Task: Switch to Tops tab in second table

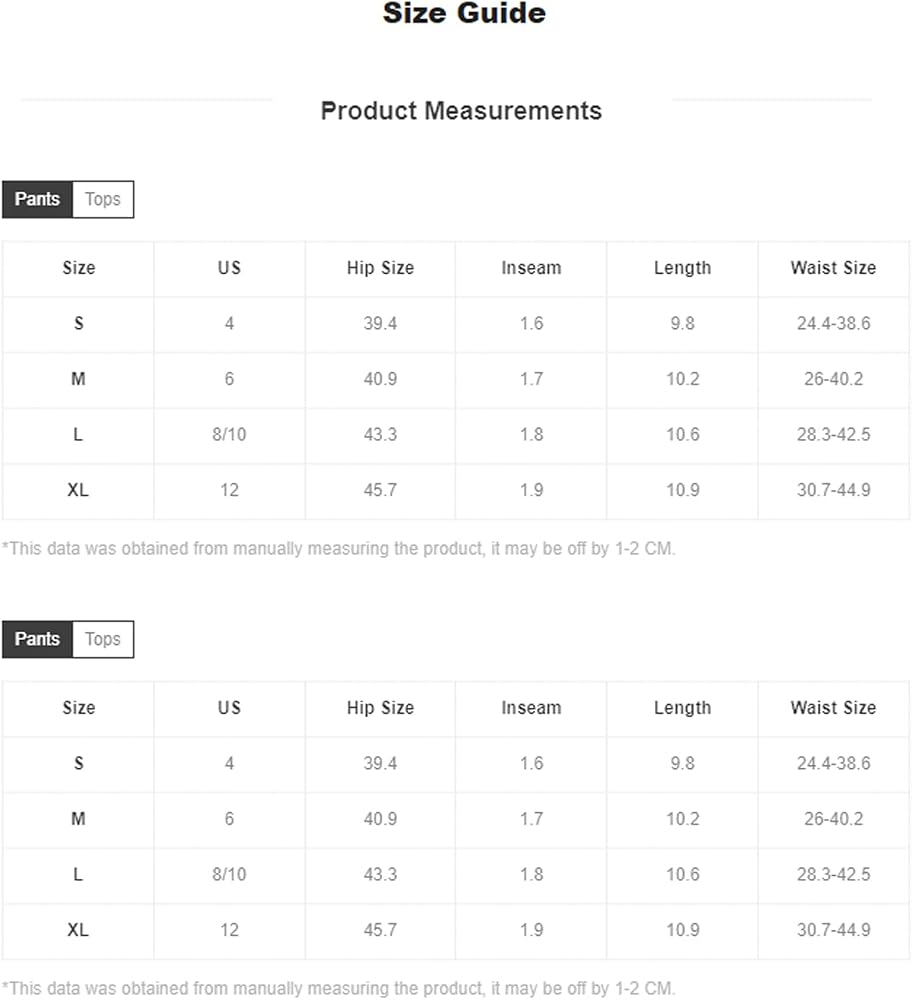Action: point(103,640)
